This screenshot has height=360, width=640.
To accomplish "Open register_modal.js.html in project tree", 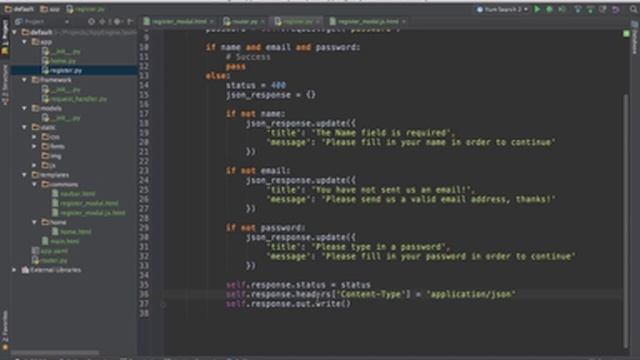I will point(89,213).
